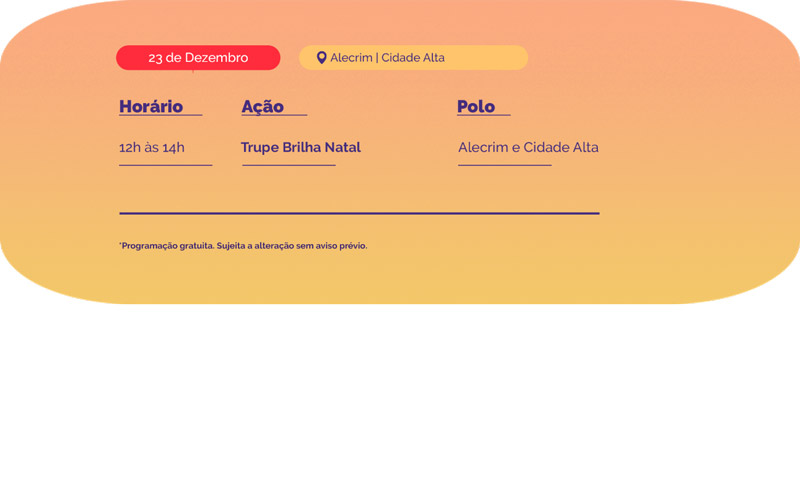800x500 pixels.
Task: Click the Alecrim e Cidade Alta polo text
Action: pyautogui.click(x=528, y=147)
